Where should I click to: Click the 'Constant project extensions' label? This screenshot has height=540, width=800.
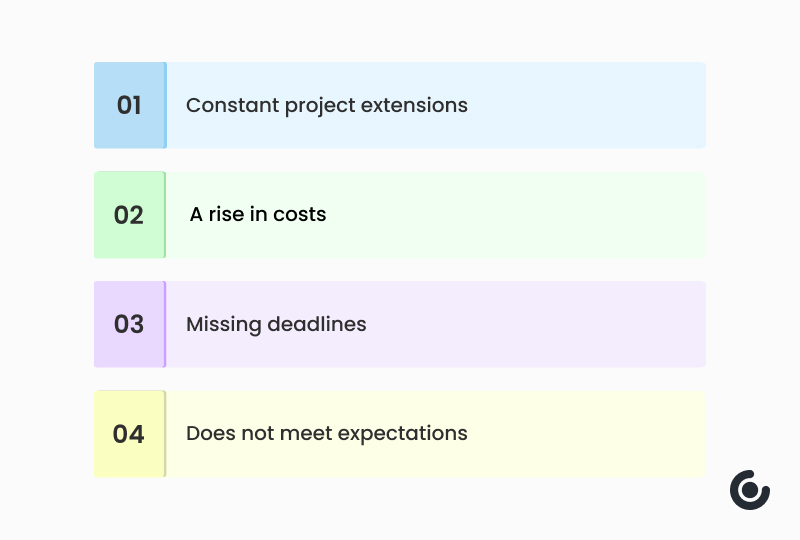click(327, 106)
